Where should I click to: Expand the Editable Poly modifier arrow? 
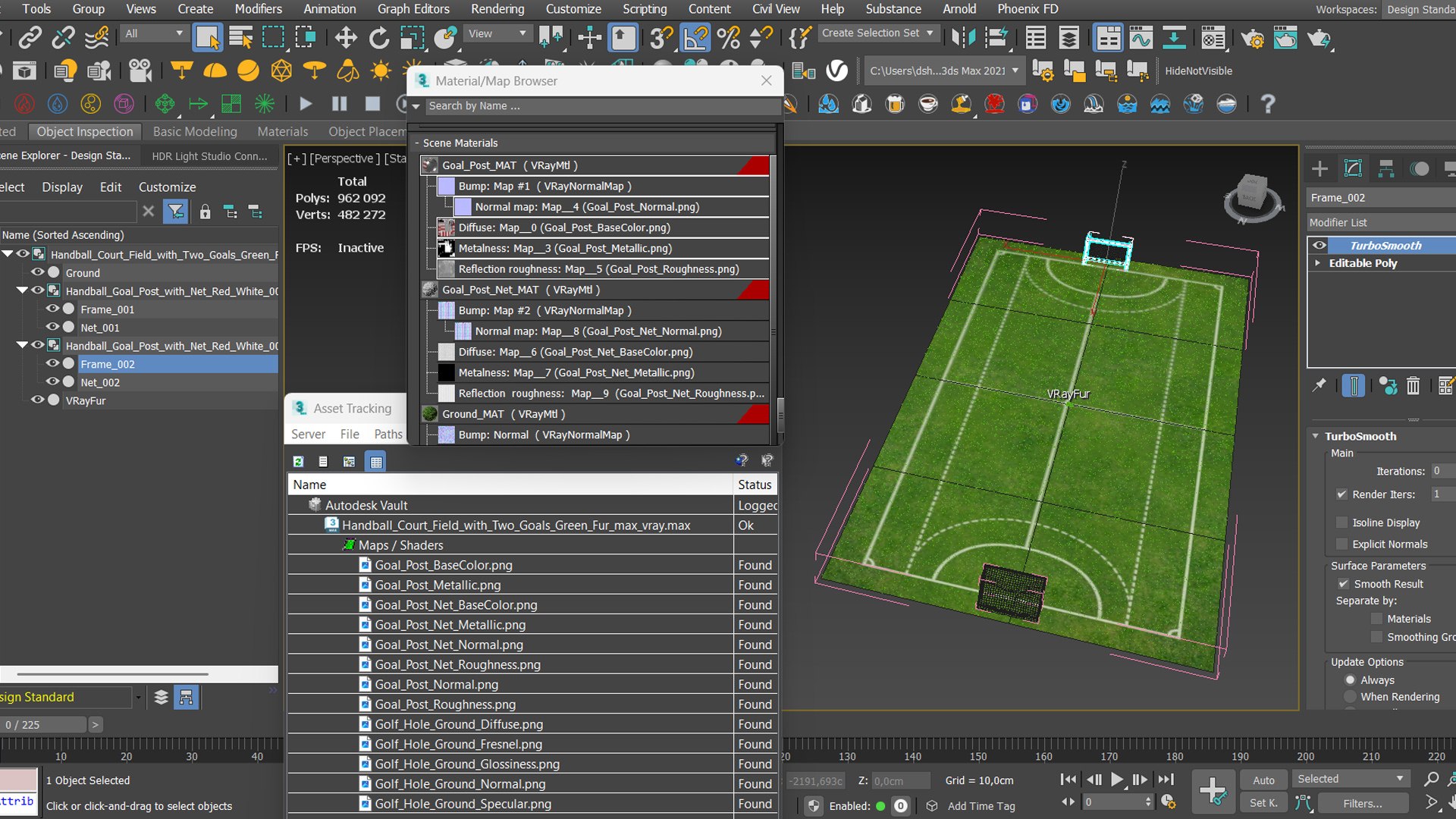[1318, 263]
